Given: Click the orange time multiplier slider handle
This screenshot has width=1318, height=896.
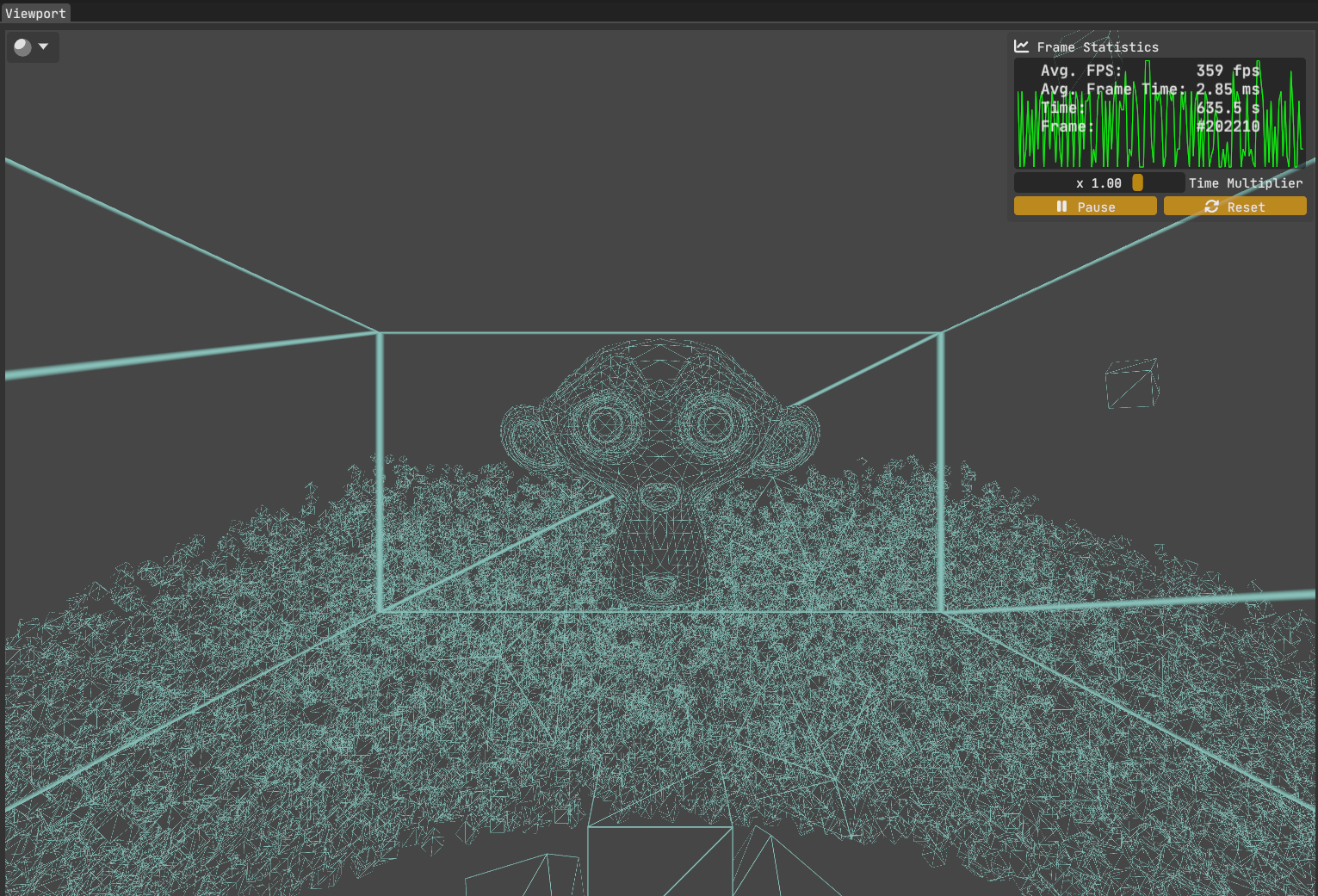Looking at the screenshot, I should tap(1137, 182).
